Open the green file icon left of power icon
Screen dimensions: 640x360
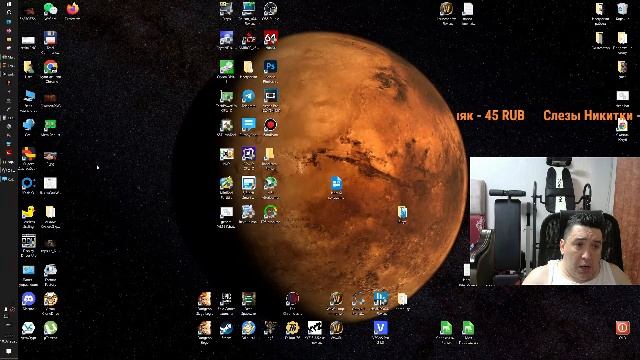click(468, 328)
